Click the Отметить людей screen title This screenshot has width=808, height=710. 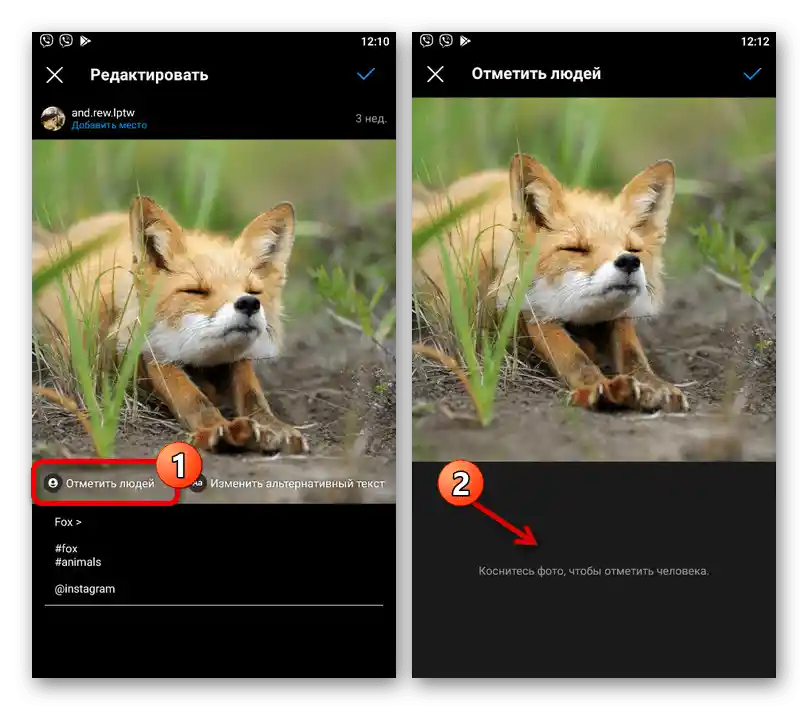[536, 74]
